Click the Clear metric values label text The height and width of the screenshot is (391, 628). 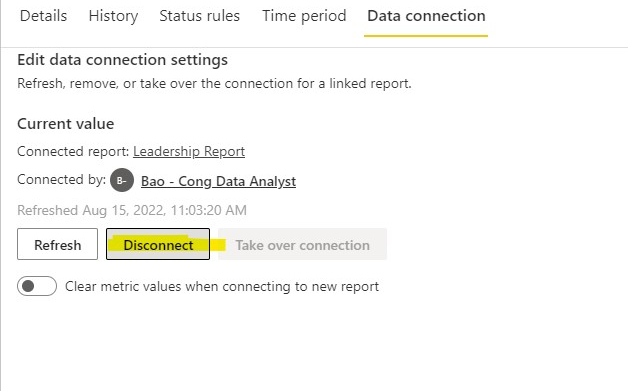(222, 286)
